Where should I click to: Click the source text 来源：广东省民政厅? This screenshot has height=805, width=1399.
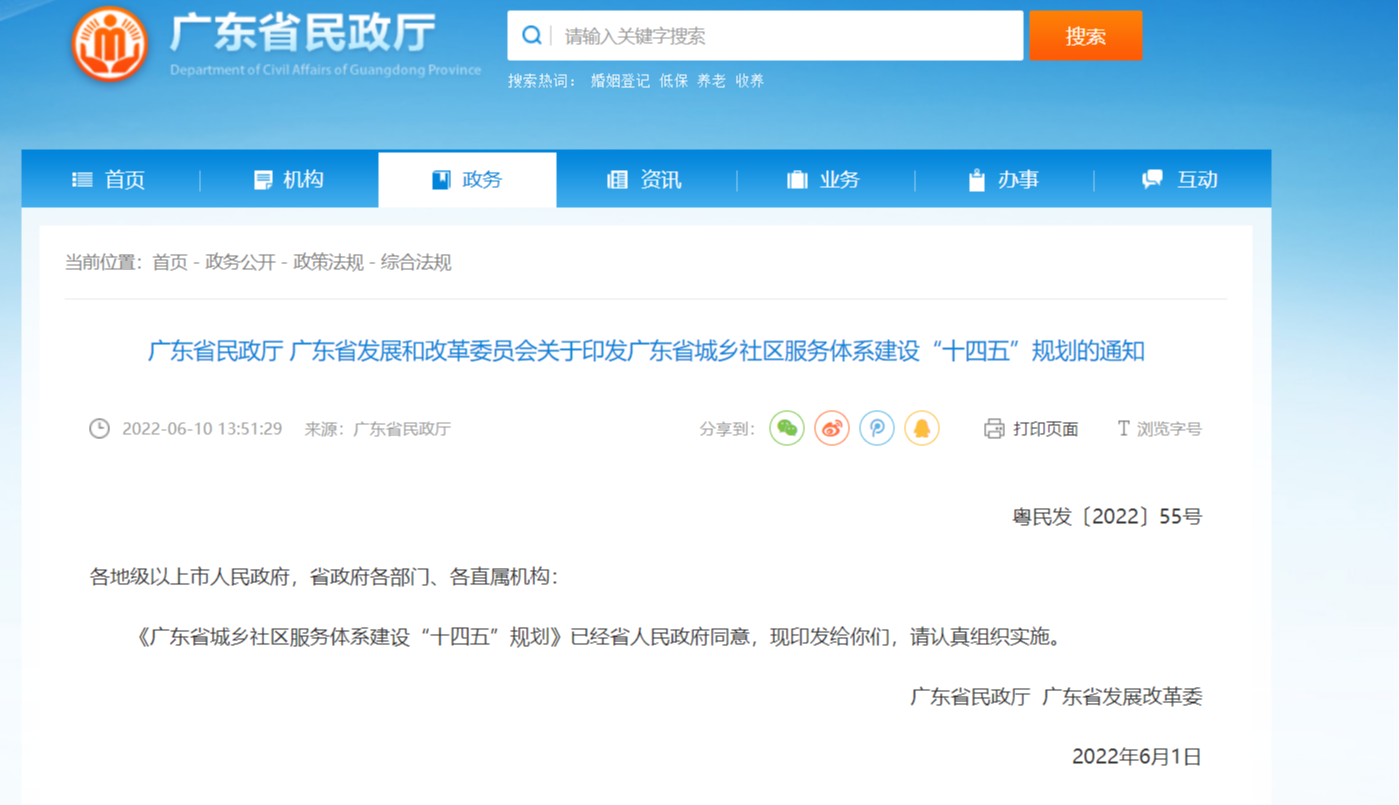(378, 429)
